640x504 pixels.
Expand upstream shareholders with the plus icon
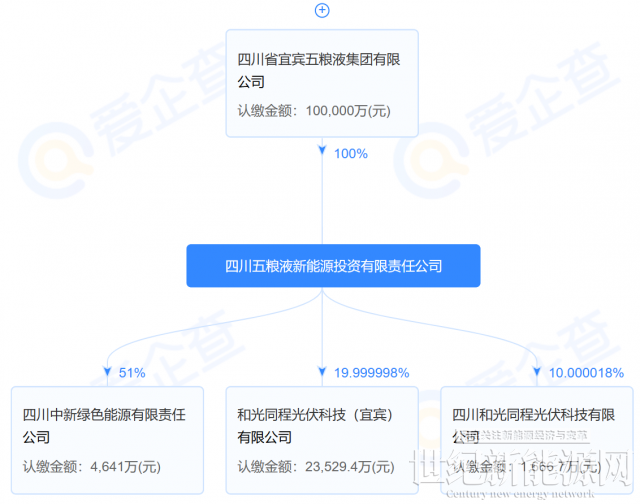tap(322, 10)
